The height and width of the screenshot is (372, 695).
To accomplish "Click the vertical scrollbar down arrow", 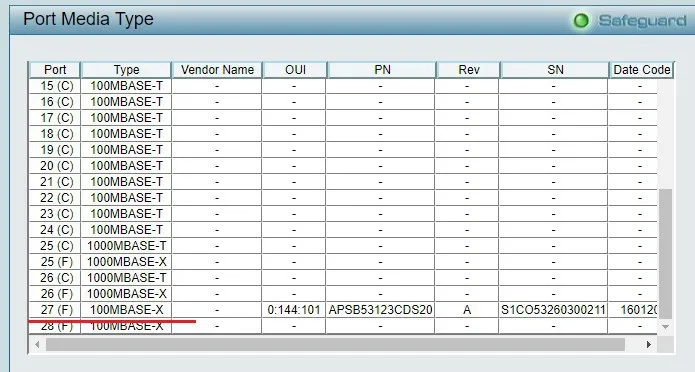I will click(665, 327).
